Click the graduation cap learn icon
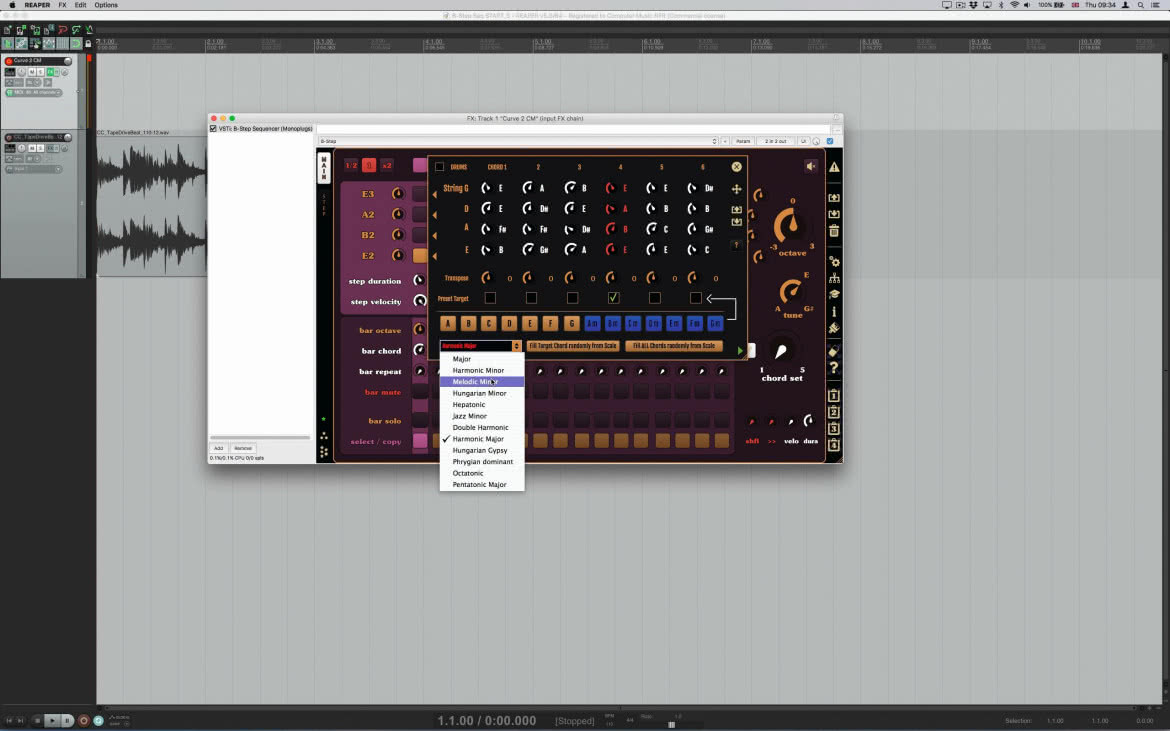1170x731 pixels. click(834, 294)
